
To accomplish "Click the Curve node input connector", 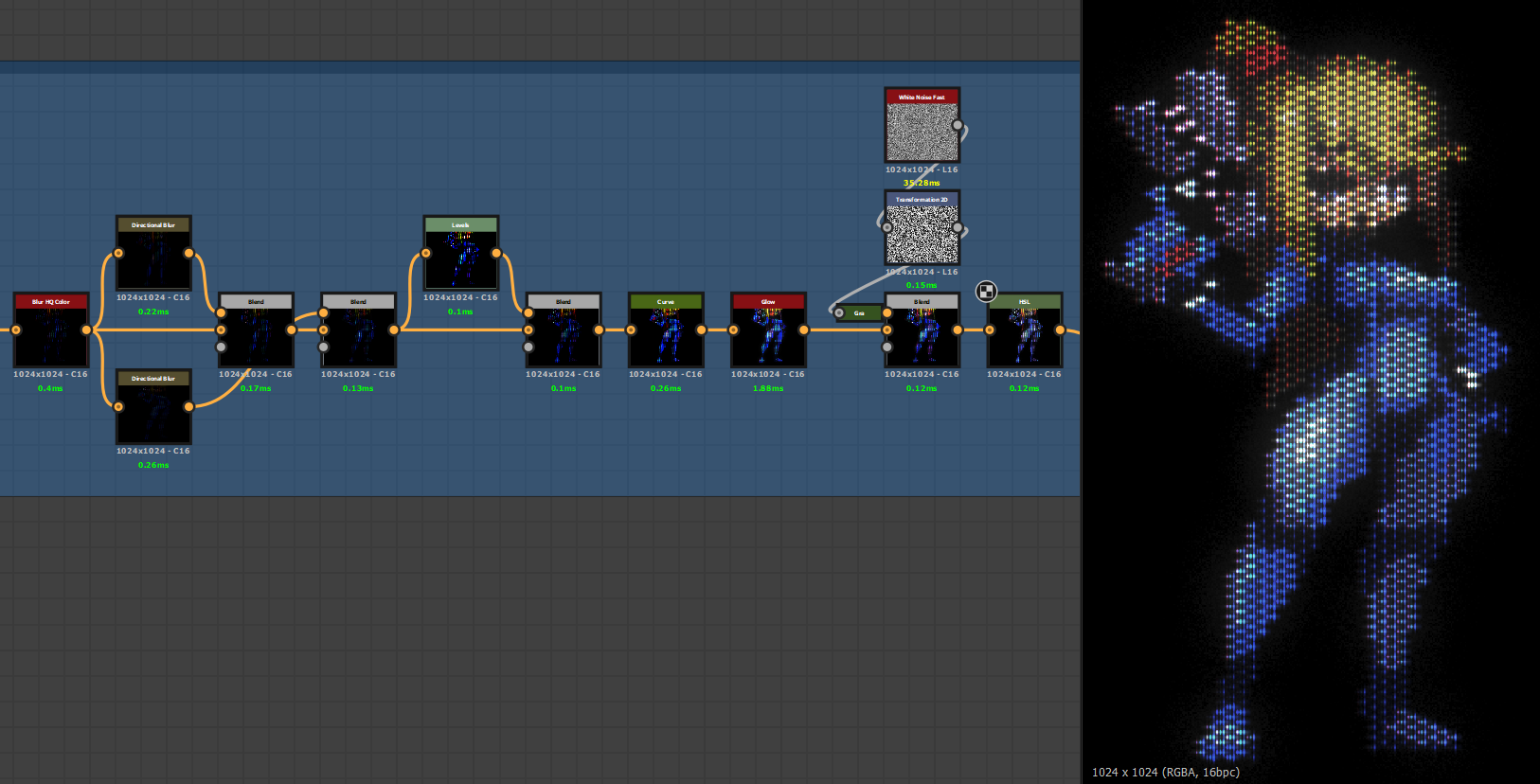I will [631, 330].
